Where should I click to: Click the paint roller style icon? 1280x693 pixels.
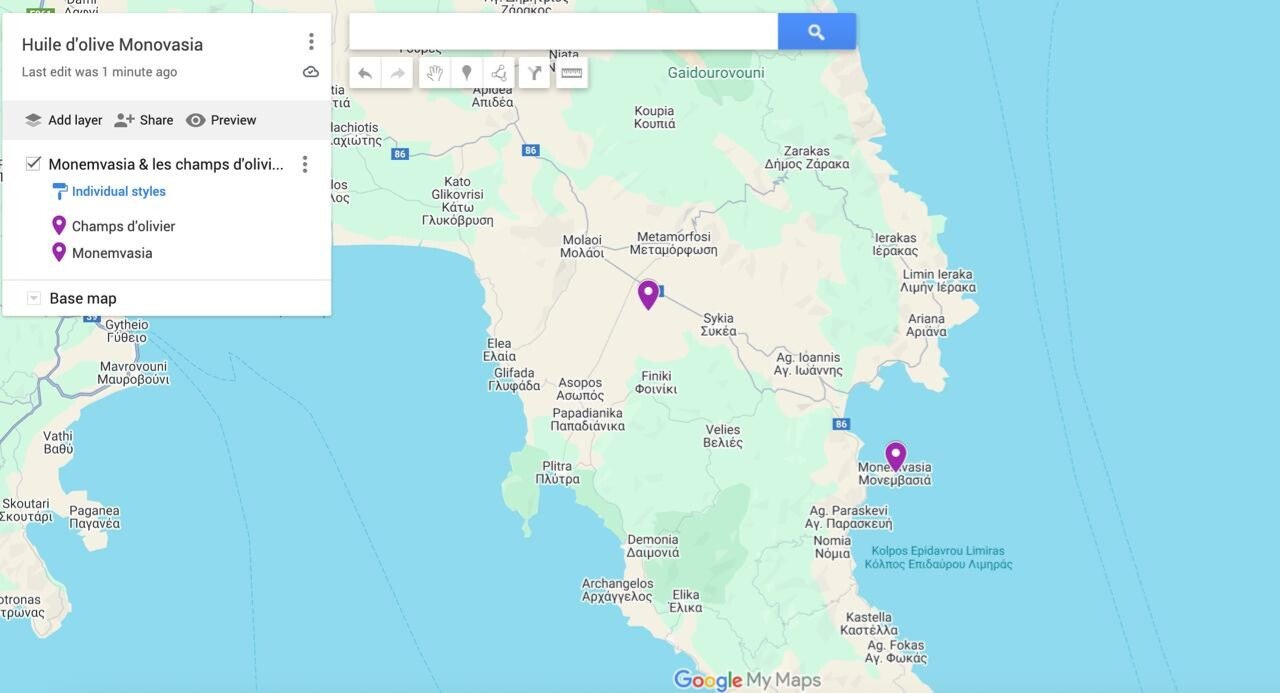click(x=59, y=191)
